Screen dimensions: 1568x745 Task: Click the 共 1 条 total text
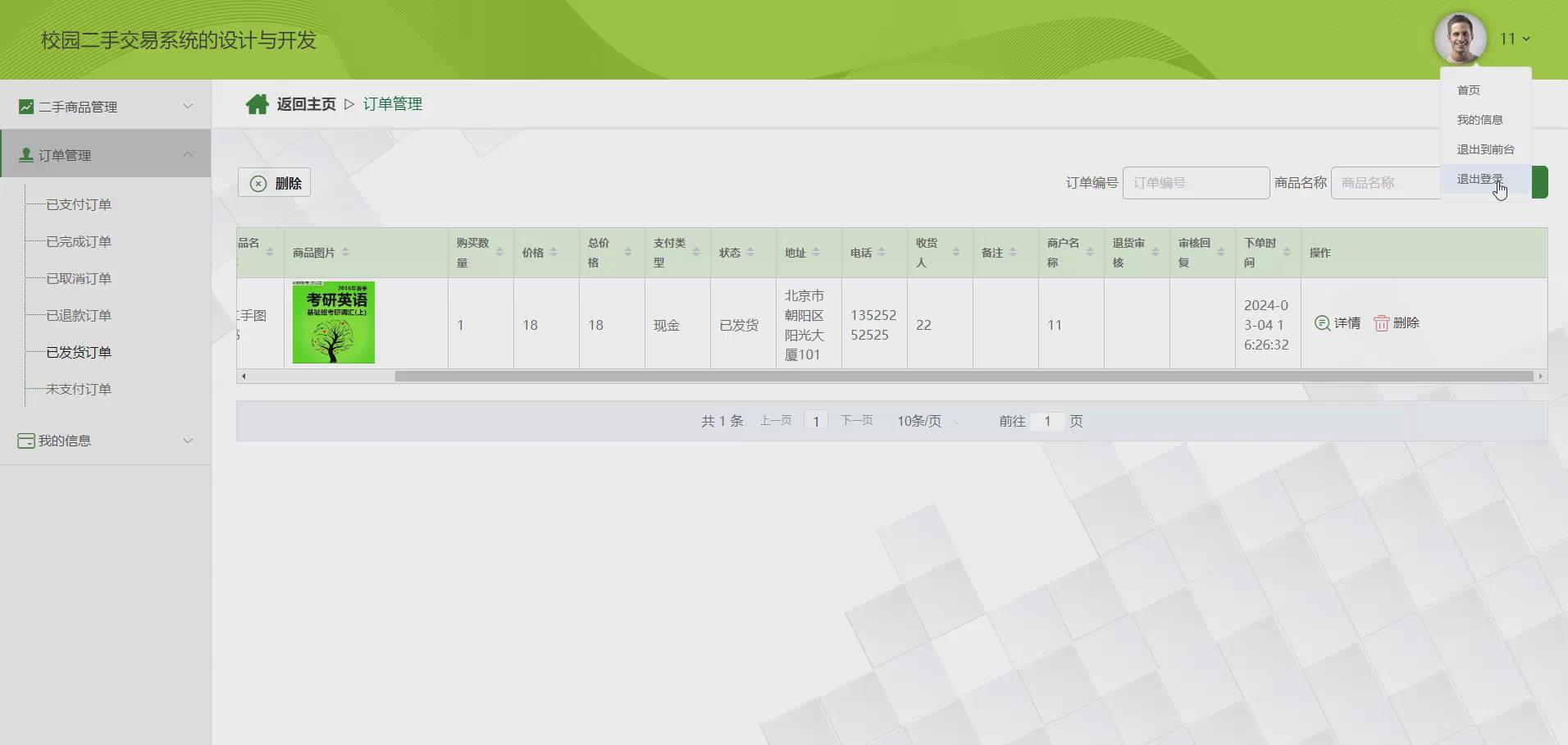pyautogui.click(x=722, y=421)
